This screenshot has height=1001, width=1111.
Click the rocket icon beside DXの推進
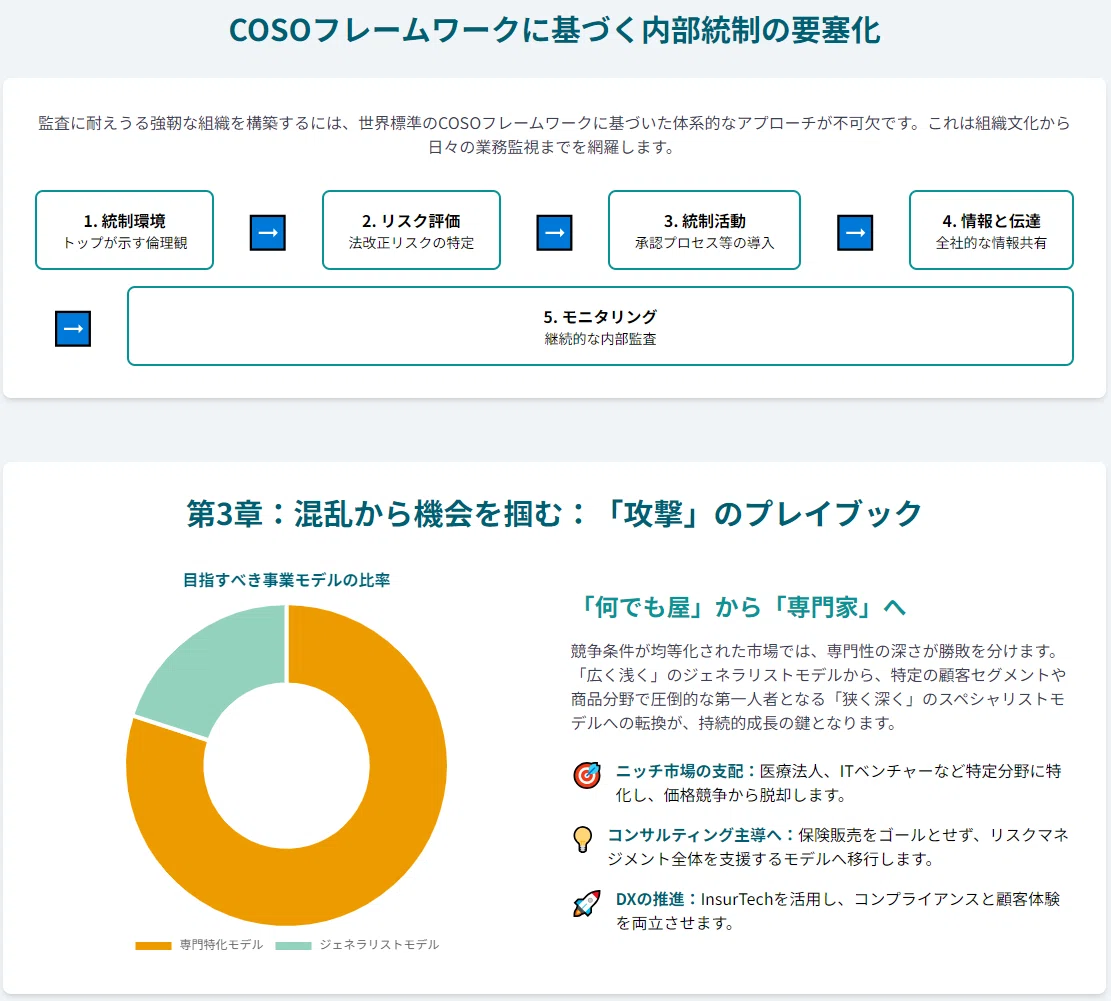587,903
